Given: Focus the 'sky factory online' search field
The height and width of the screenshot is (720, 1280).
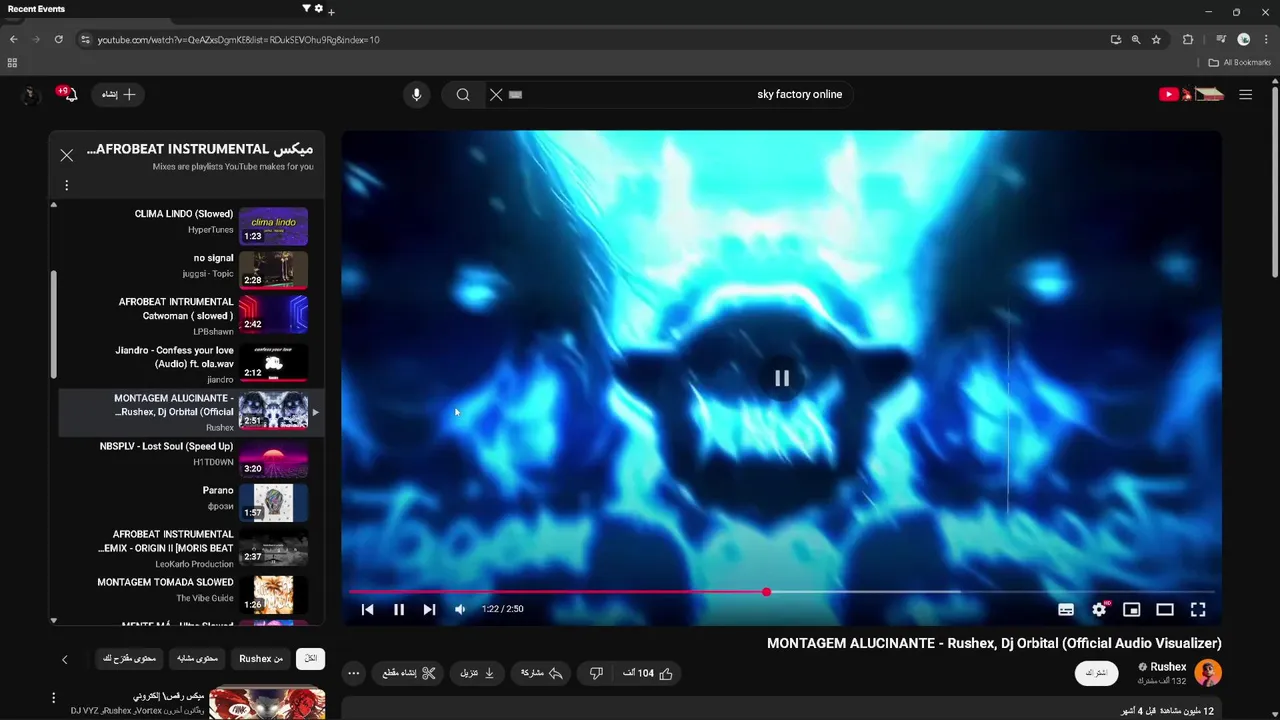Looking at the screenshot, I should pos(670,95).
